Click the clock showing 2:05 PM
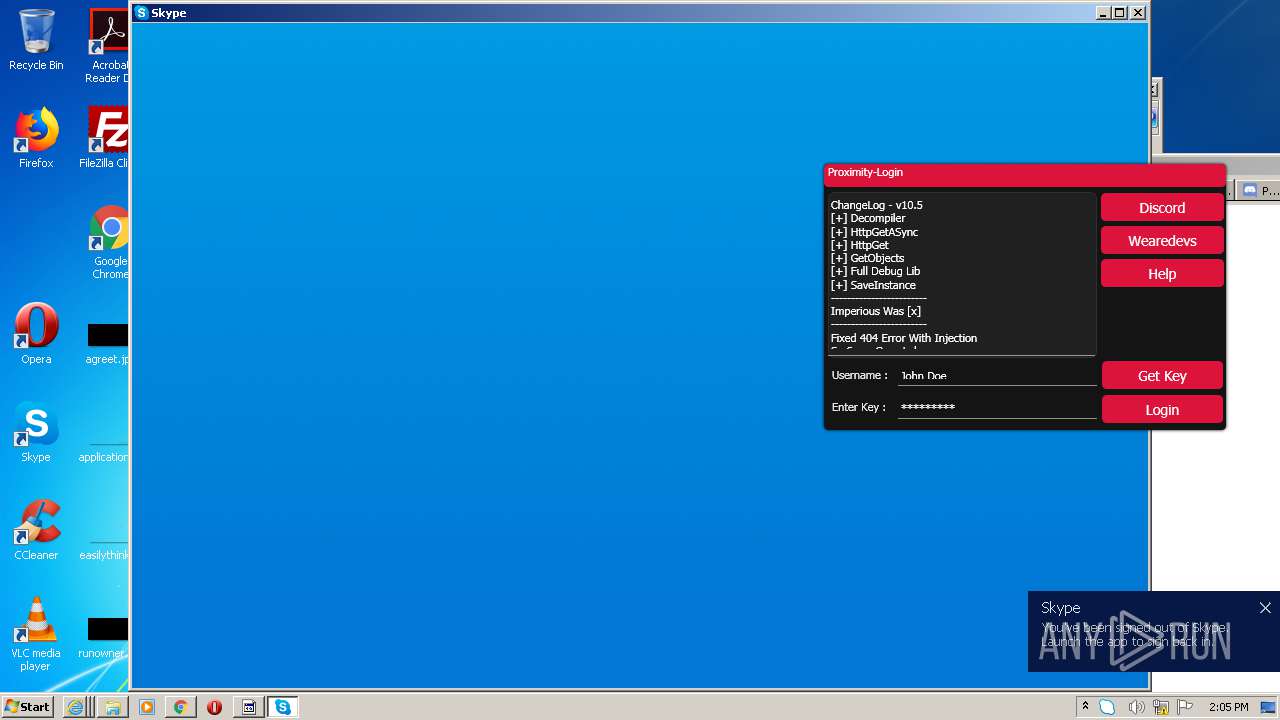 1229,707
